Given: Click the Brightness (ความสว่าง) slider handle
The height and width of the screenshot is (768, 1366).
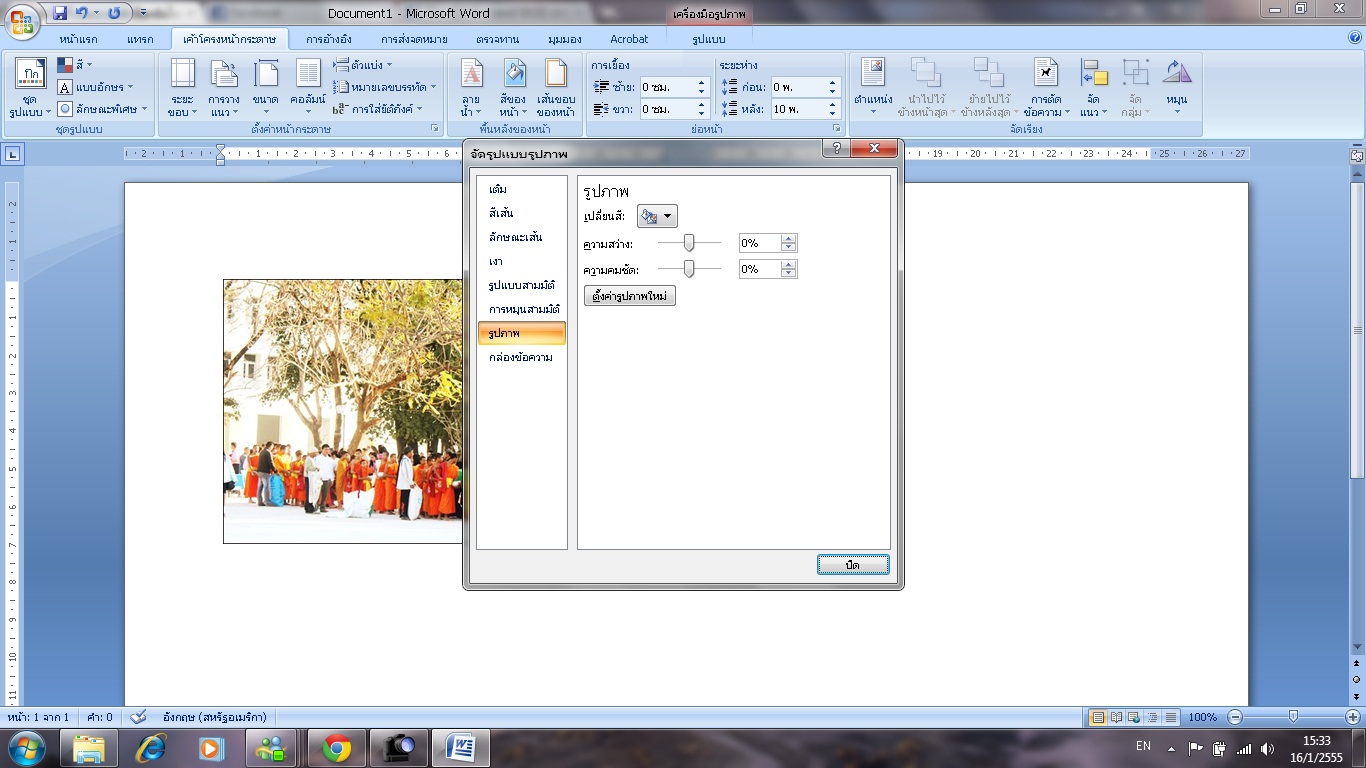Looking at the screenshot, I should click(x=689, y=243).
